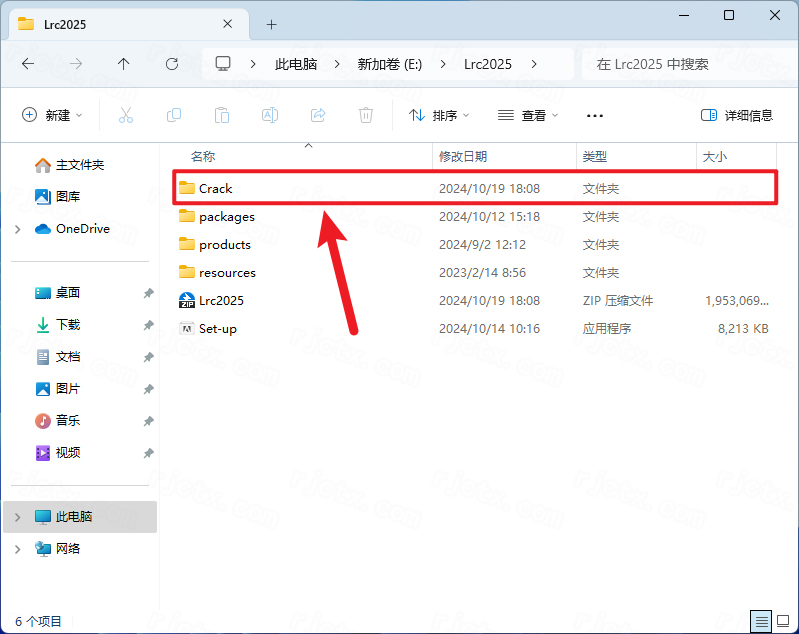
Task: Expand the 此电脑 tree node
Action: pos(18,517)
